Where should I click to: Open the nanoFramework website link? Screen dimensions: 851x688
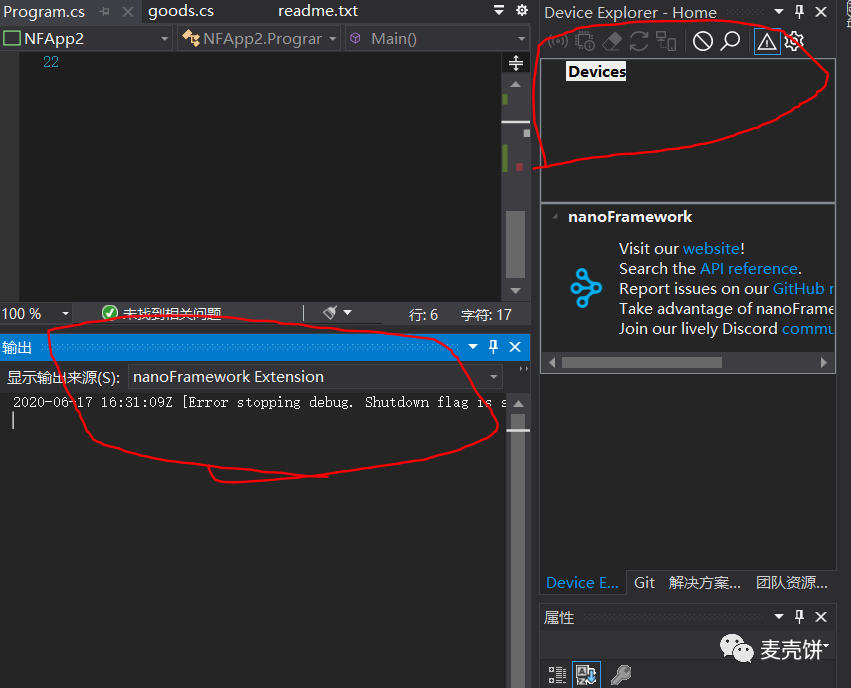point(711,249)
